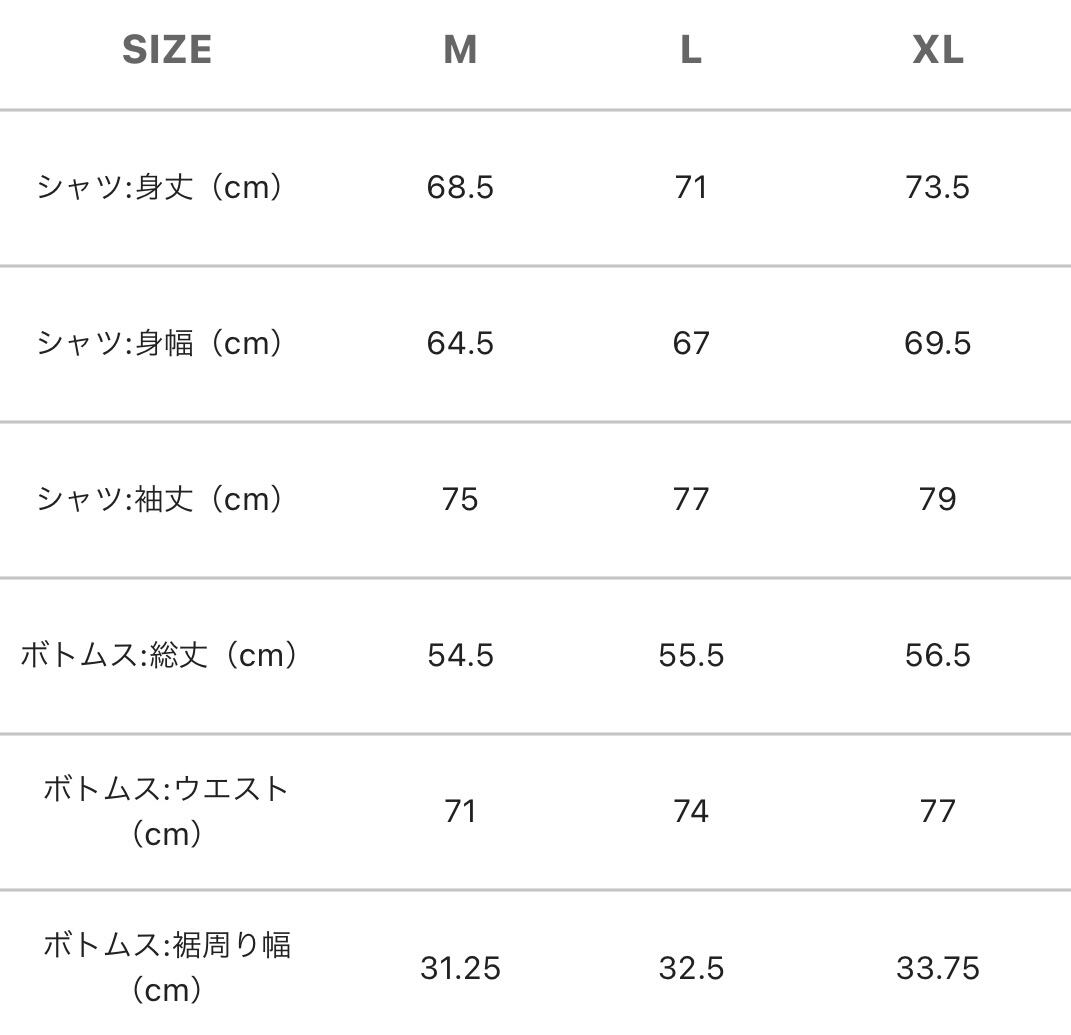This screenshot has width=1071, height=1035.
Task: Select the M size column header
Action: (460, 50)
